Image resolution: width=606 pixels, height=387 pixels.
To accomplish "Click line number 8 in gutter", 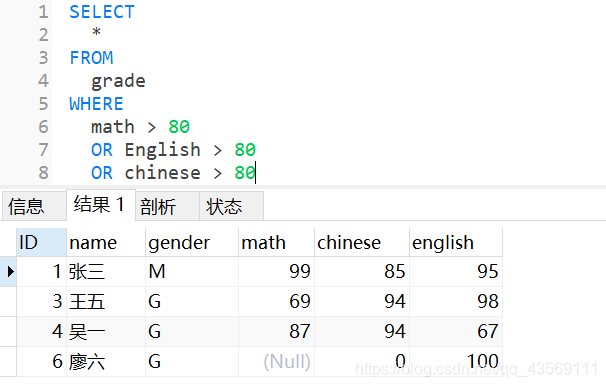I will click(43, 173).
